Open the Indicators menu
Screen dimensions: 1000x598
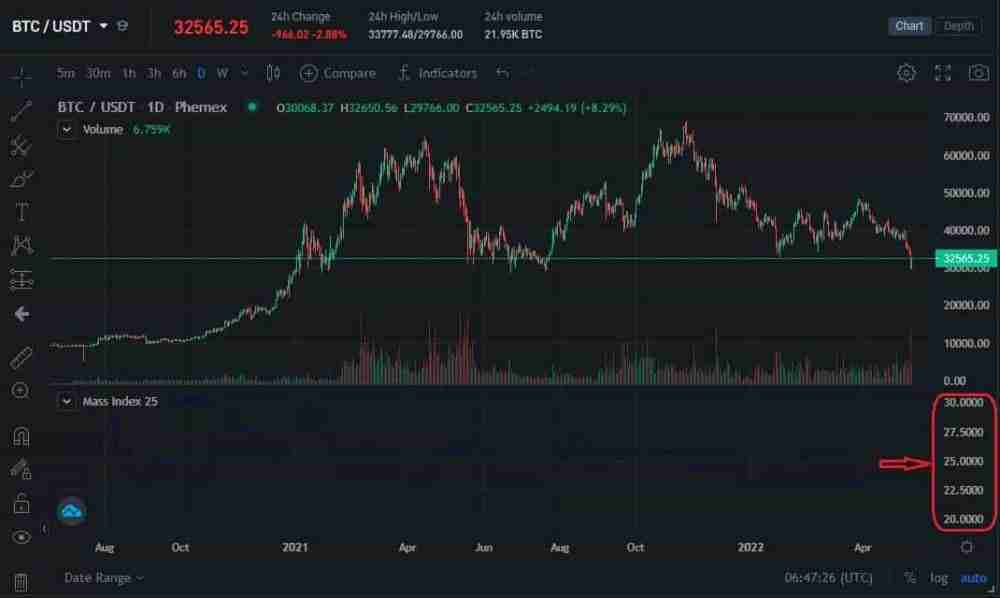tap(437, 73)
